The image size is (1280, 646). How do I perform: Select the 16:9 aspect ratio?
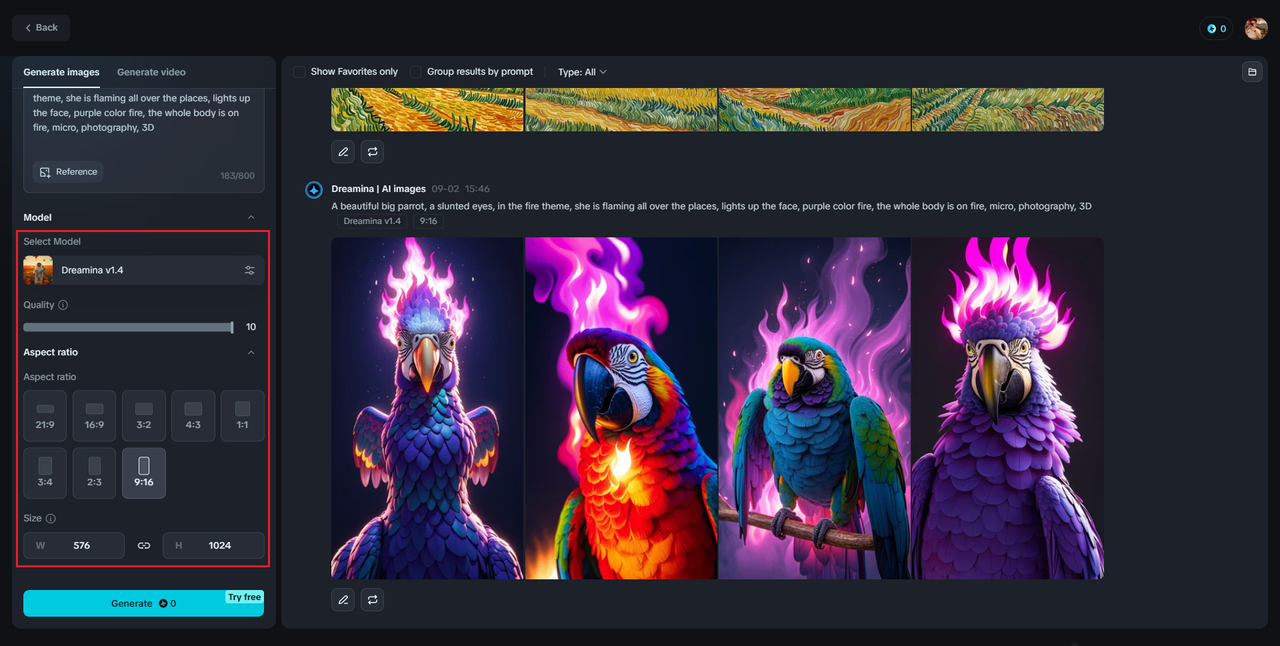[x=94, y=416]
